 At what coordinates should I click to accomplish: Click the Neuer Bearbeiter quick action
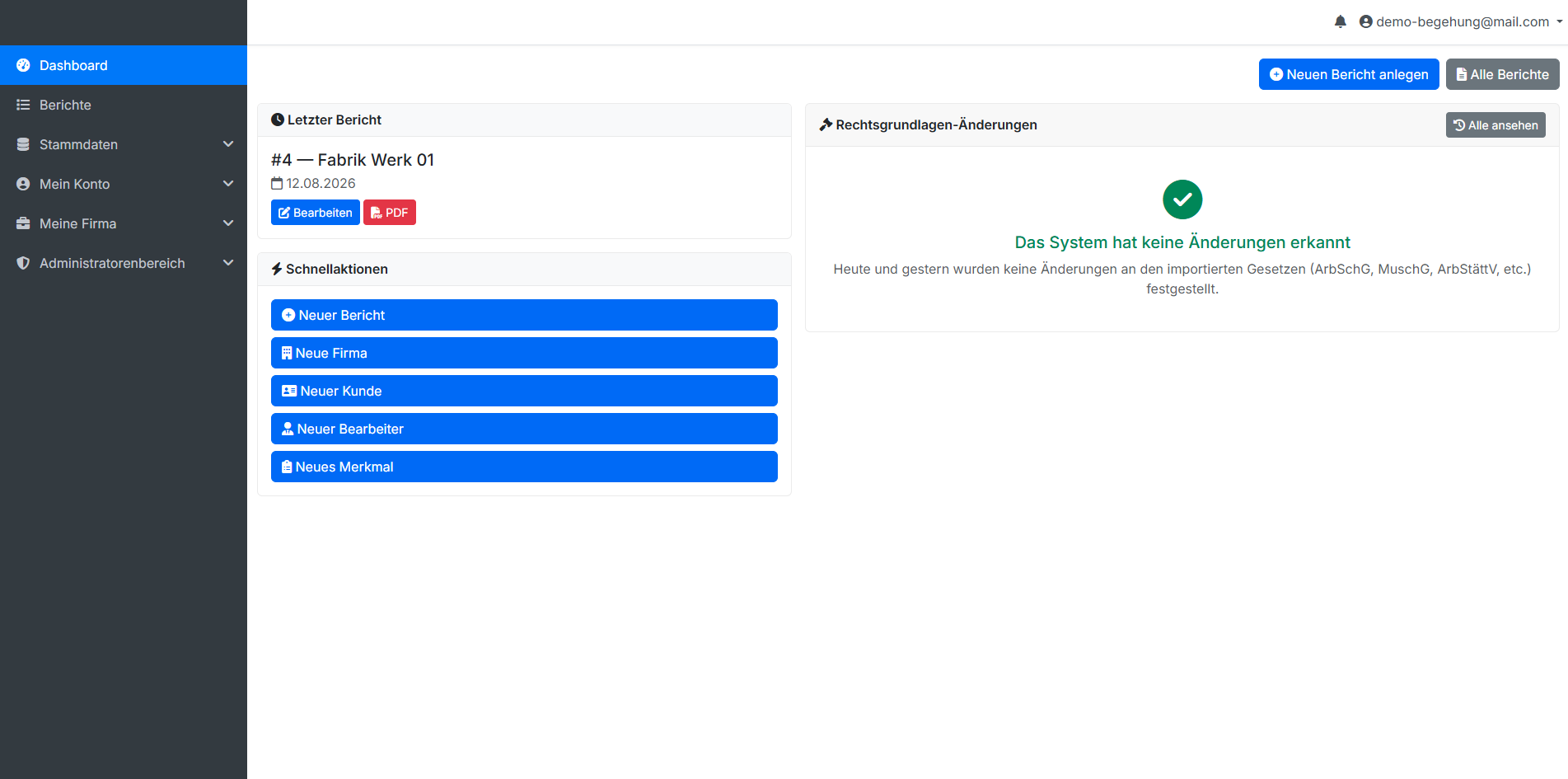[524, 429]
